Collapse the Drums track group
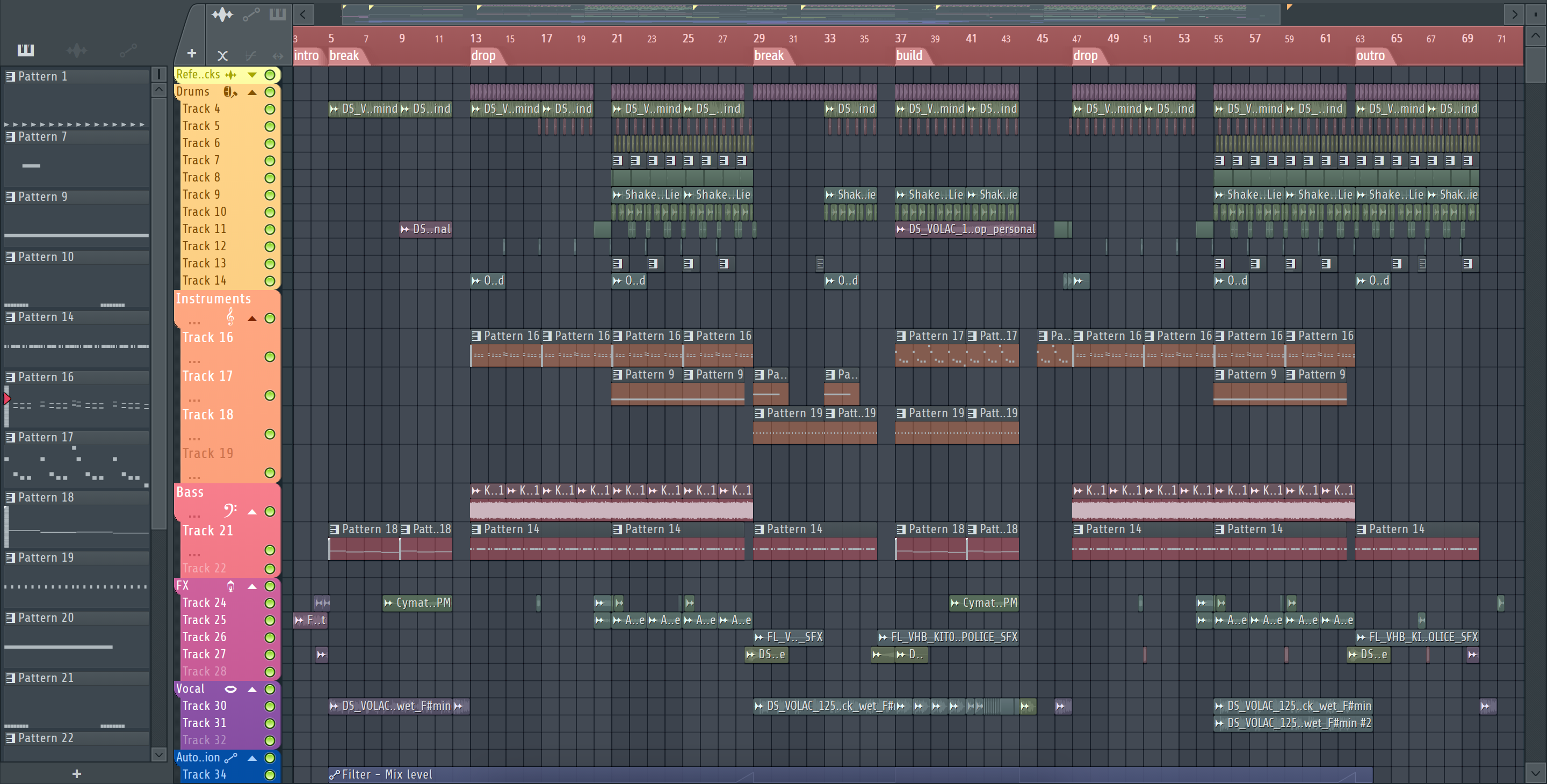 pyautogui.click(x=252, y=92)
